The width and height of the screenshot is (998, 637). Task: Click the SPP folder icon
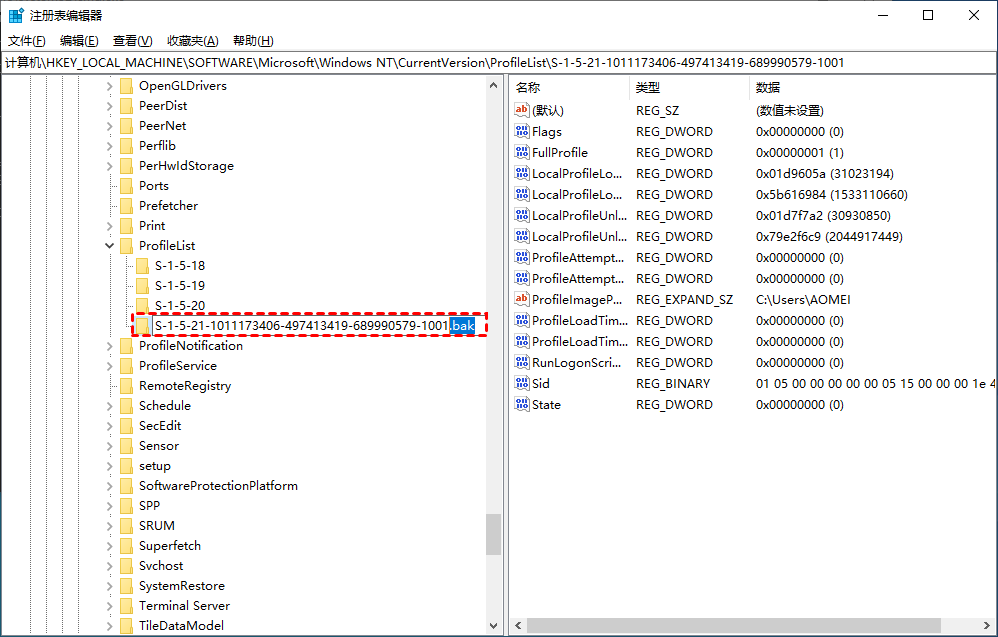[127, 506]
